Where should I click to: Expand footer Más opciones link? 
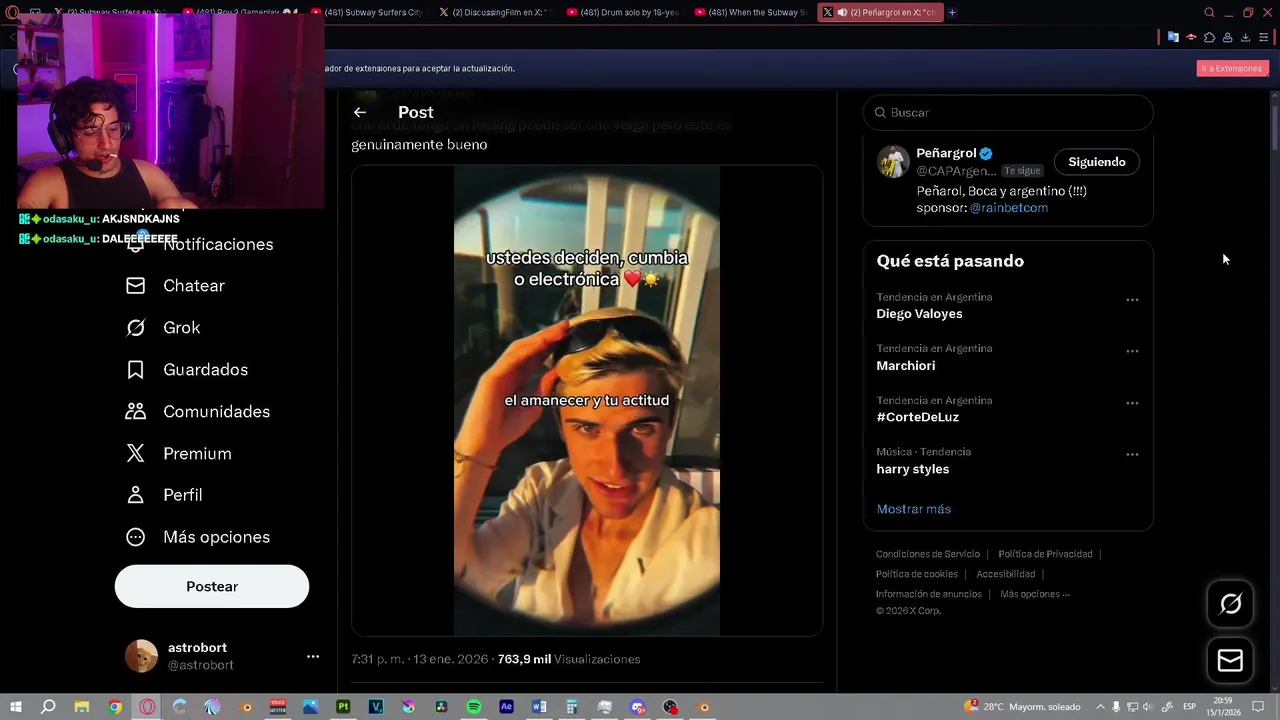click(x=1035, y=594)
